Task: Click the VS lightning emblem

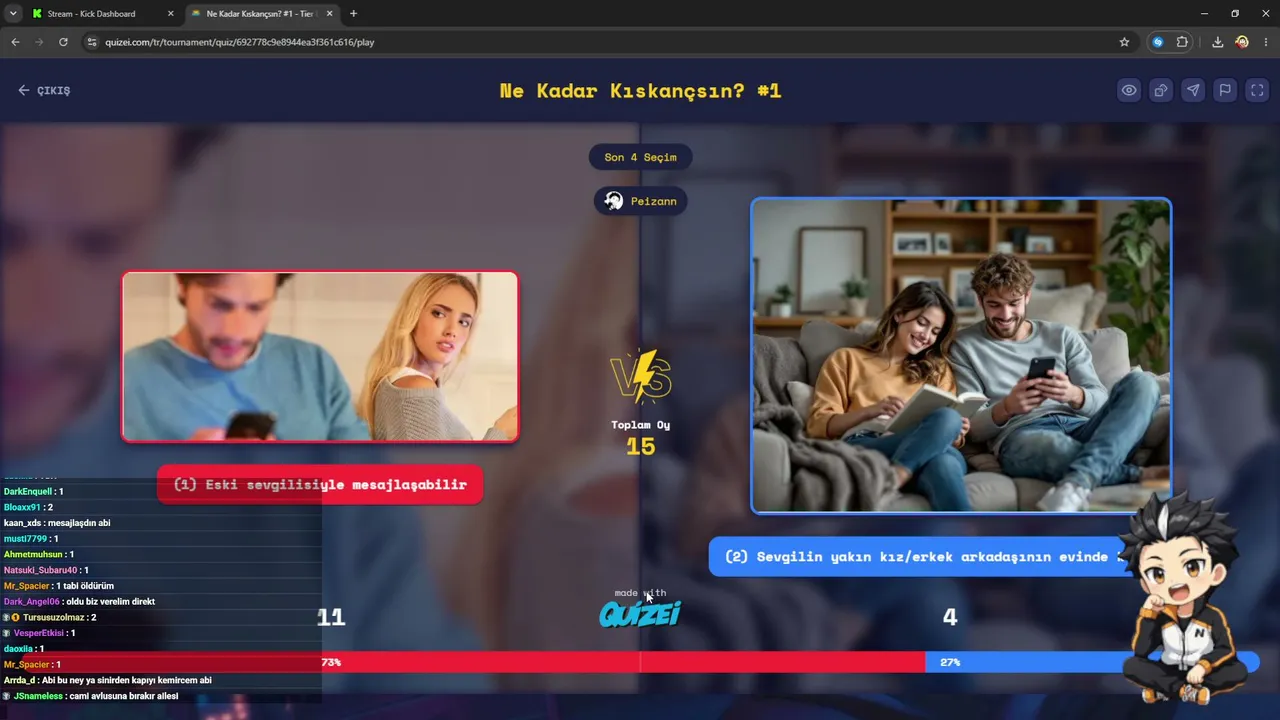Action: coord(640,377)
